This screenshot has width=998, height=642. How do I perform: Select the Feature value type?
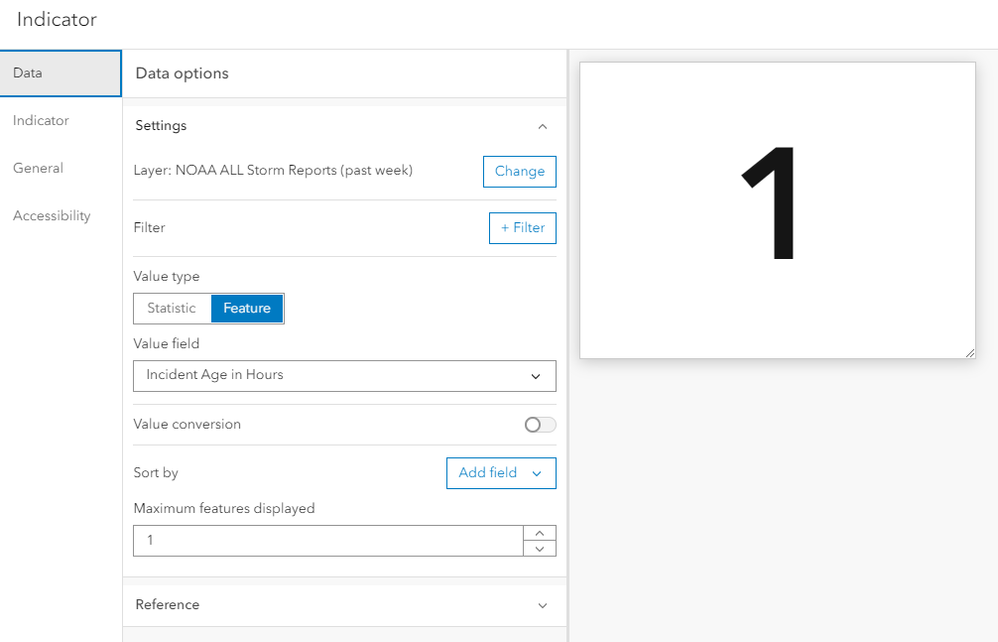[x=247, y=308]
